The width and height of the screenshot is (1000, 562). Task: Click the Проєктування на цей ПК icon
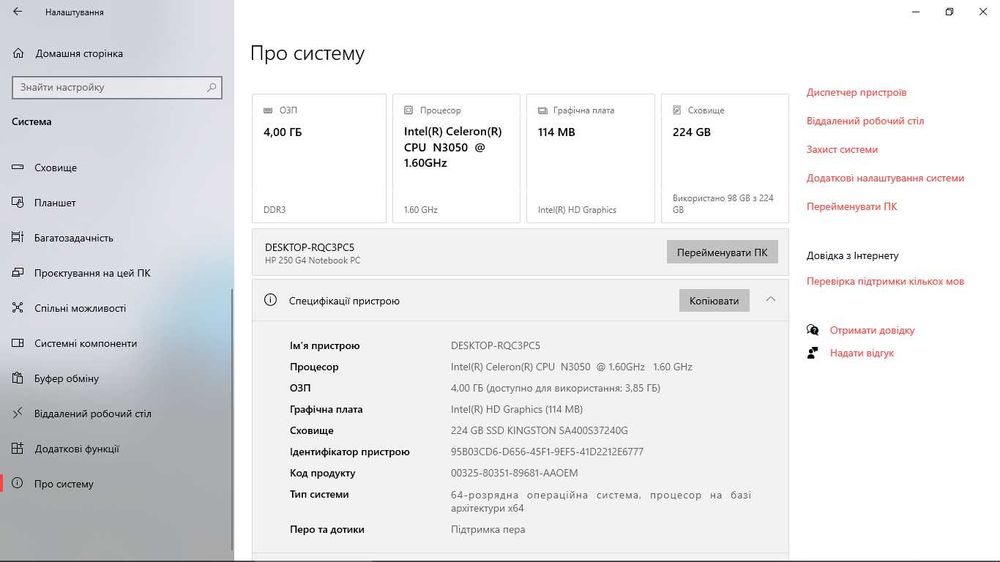(18, 272)
